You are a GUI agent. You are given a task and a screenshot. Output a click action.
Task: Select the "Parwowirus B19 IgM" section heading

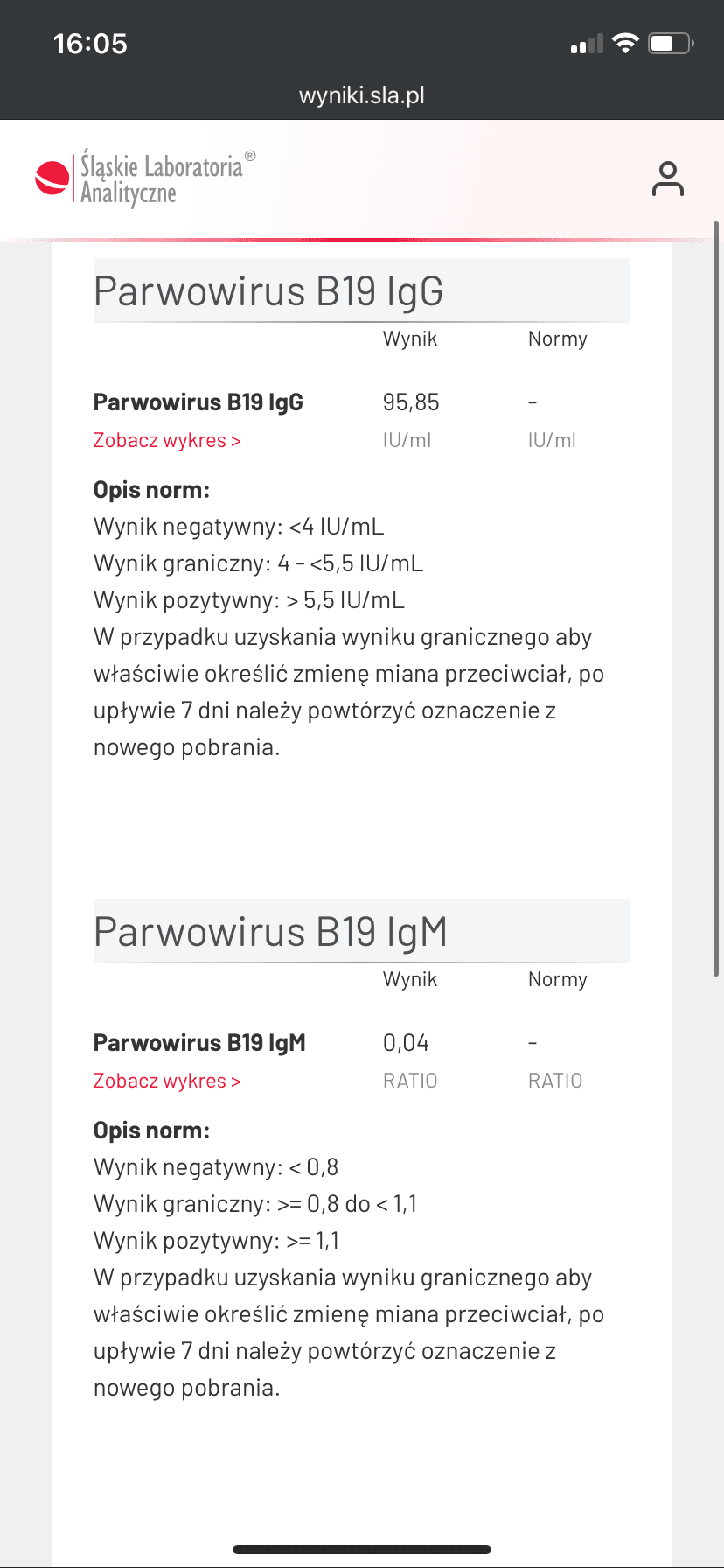click(x=270, y=932)
